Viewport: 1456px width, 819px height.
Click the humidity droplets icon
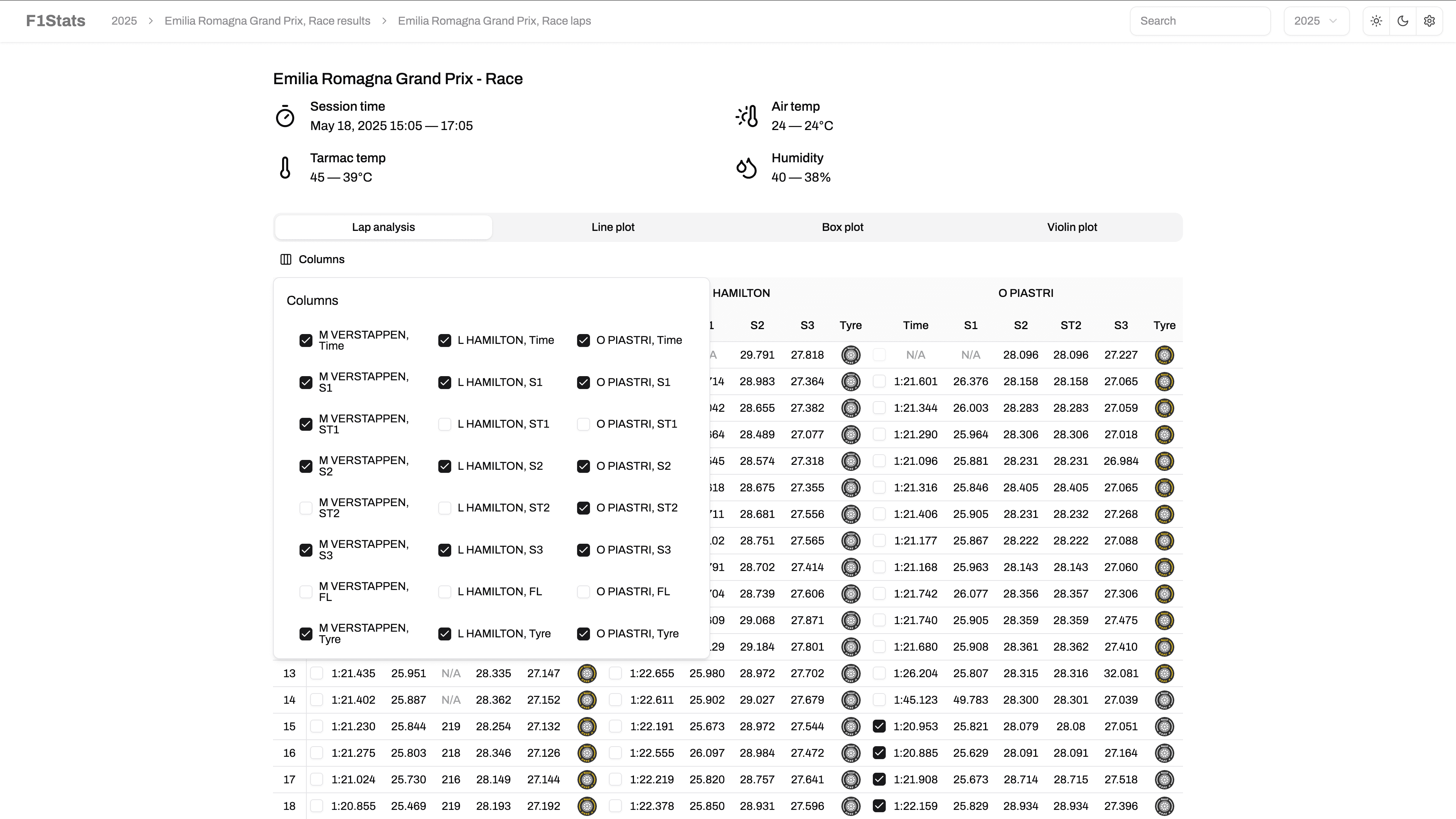point(746,168)
